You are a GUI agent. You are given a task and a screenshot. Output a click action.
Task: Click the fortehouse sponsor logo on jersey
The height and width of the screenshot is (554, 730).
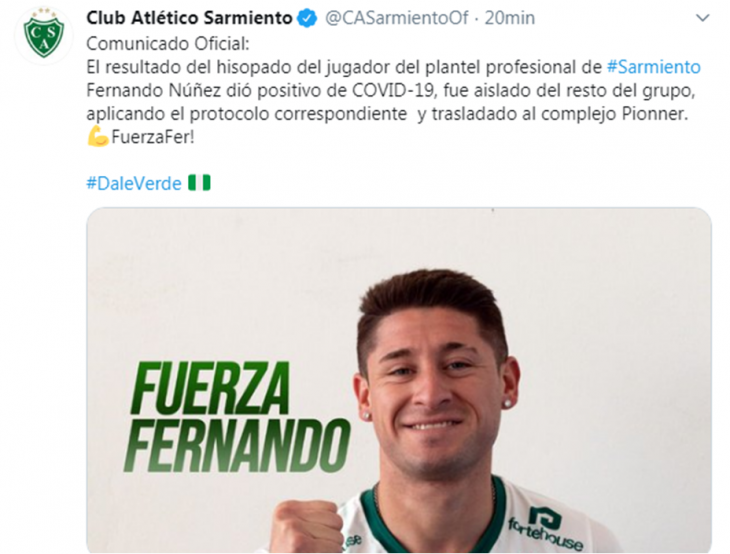tap(545, 527)
